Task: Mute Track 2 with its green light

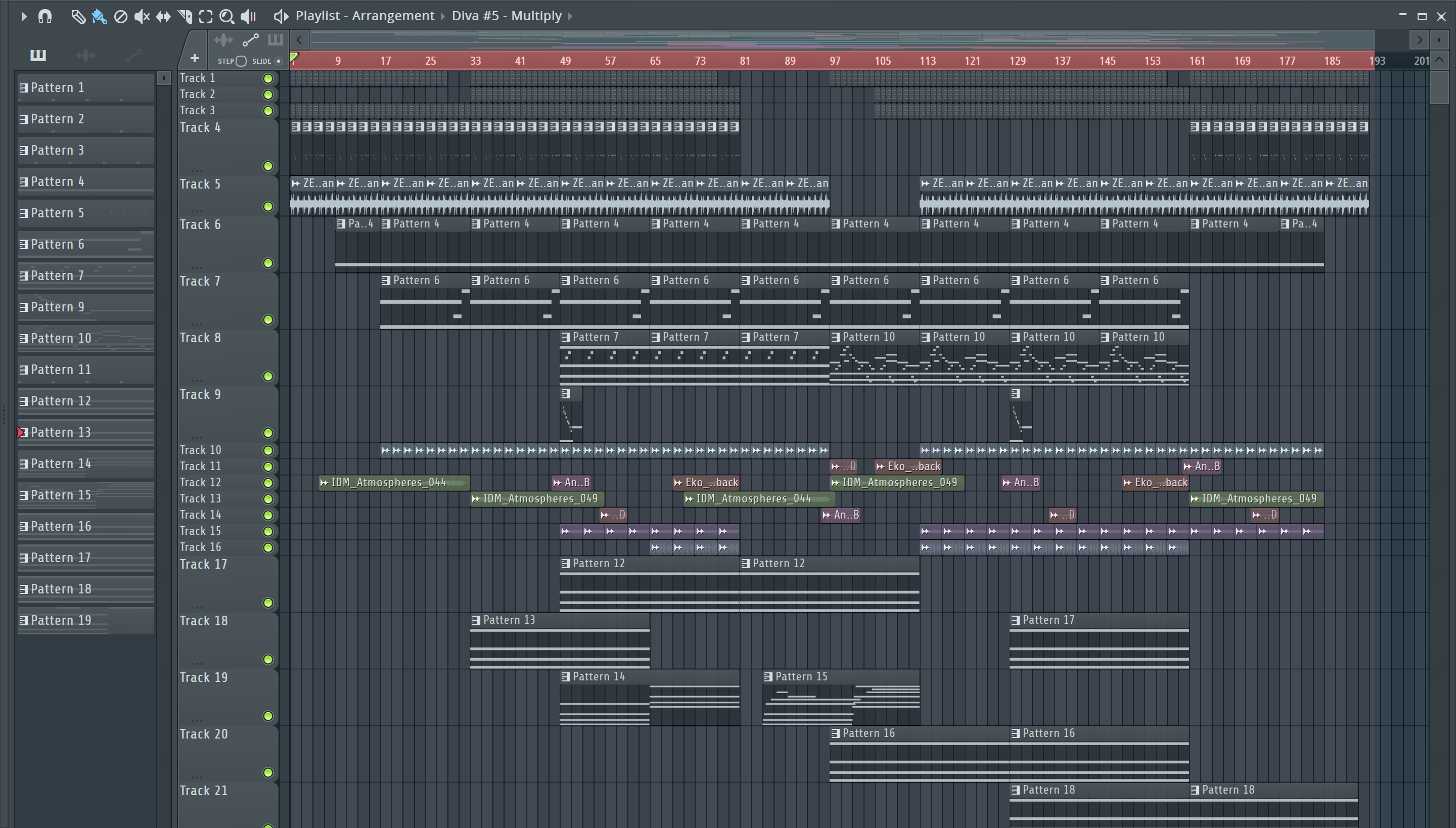Action: [x=268, y=95]
